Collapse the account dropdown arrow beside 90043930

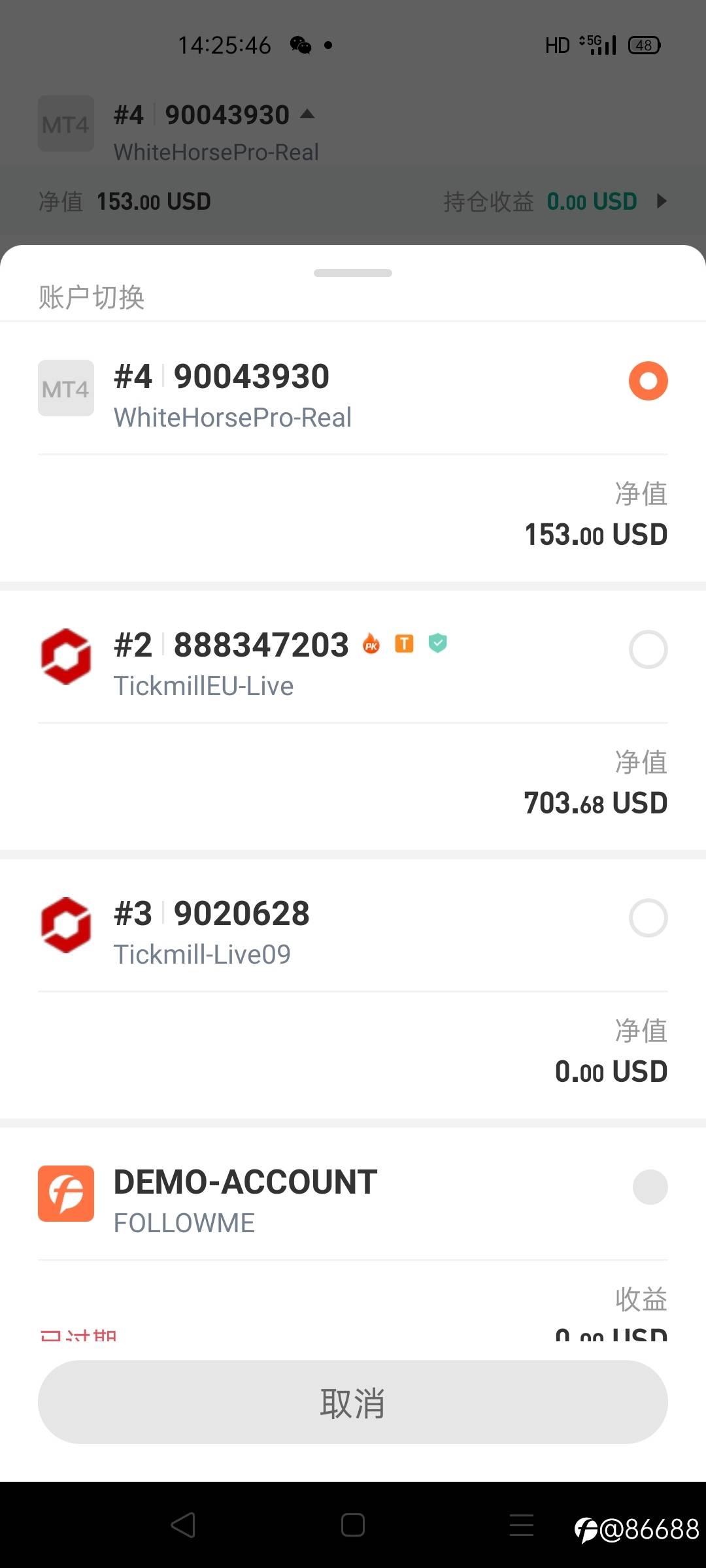point(307,115)
